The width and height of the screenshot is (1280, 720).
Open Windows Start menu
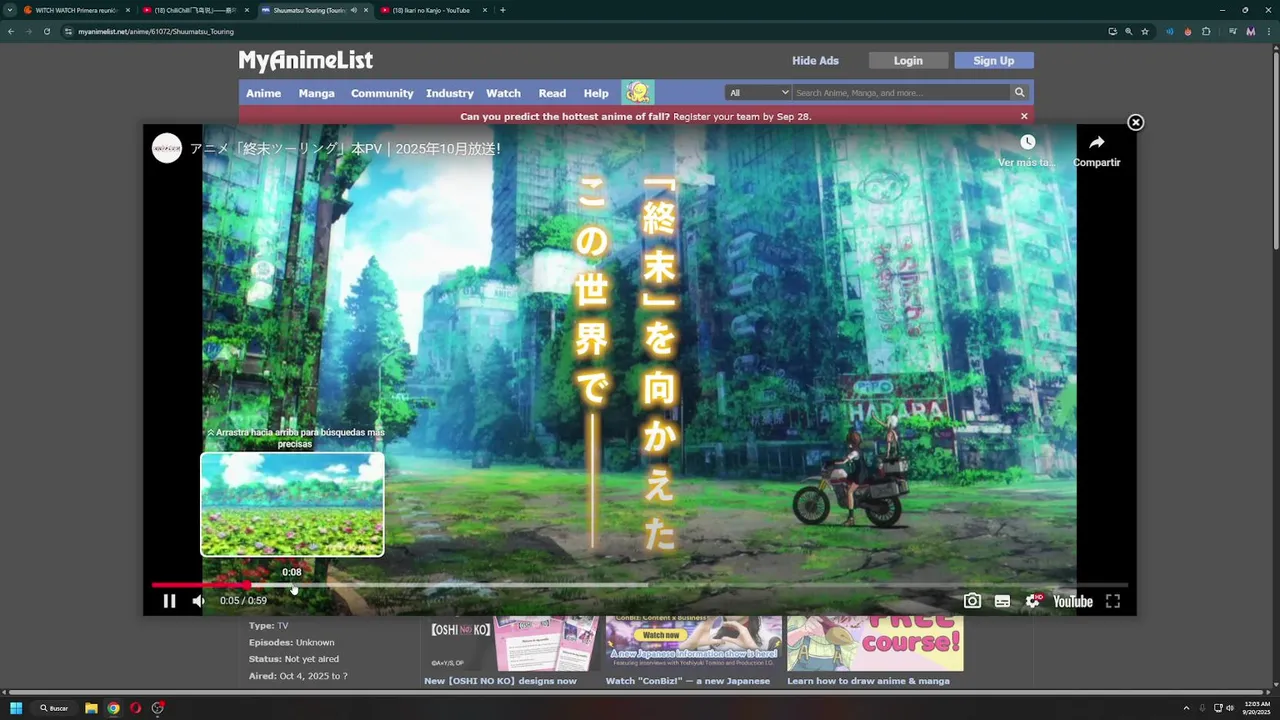(16, 708)
